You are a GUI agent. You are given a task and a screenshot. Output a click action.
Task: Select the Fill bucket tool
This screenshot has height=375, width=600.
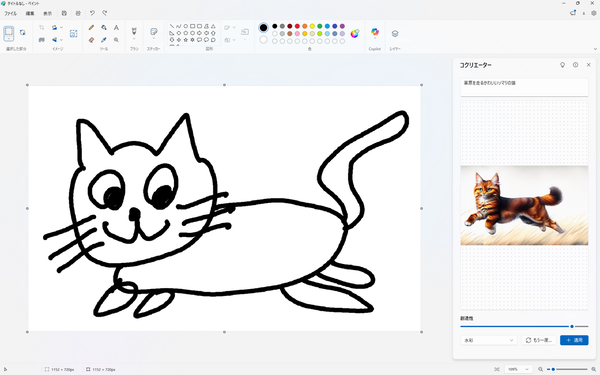(x=104, y=28)
